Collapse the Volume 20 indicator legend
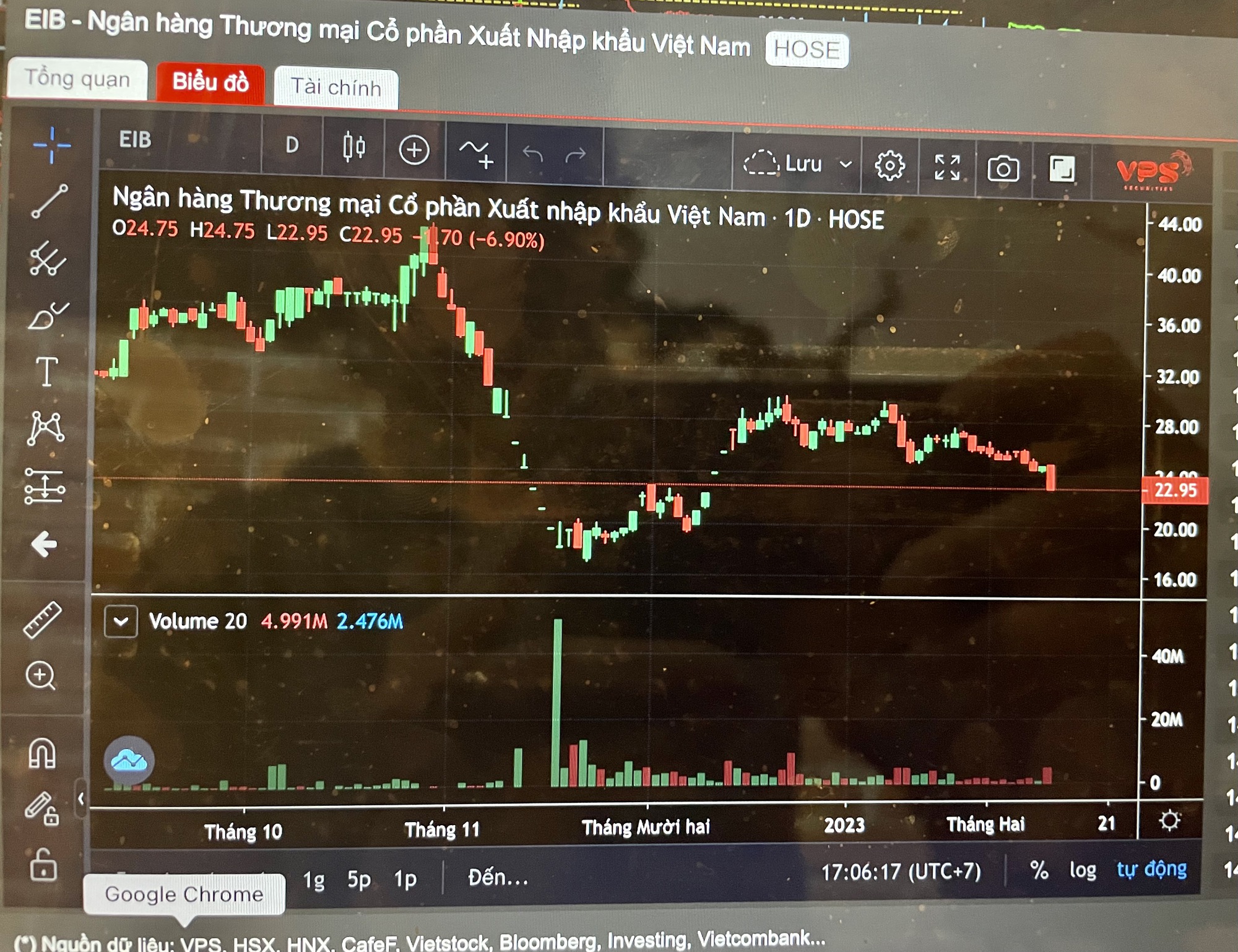This screenshot has height=952, width=1238. tap(121, 621)
